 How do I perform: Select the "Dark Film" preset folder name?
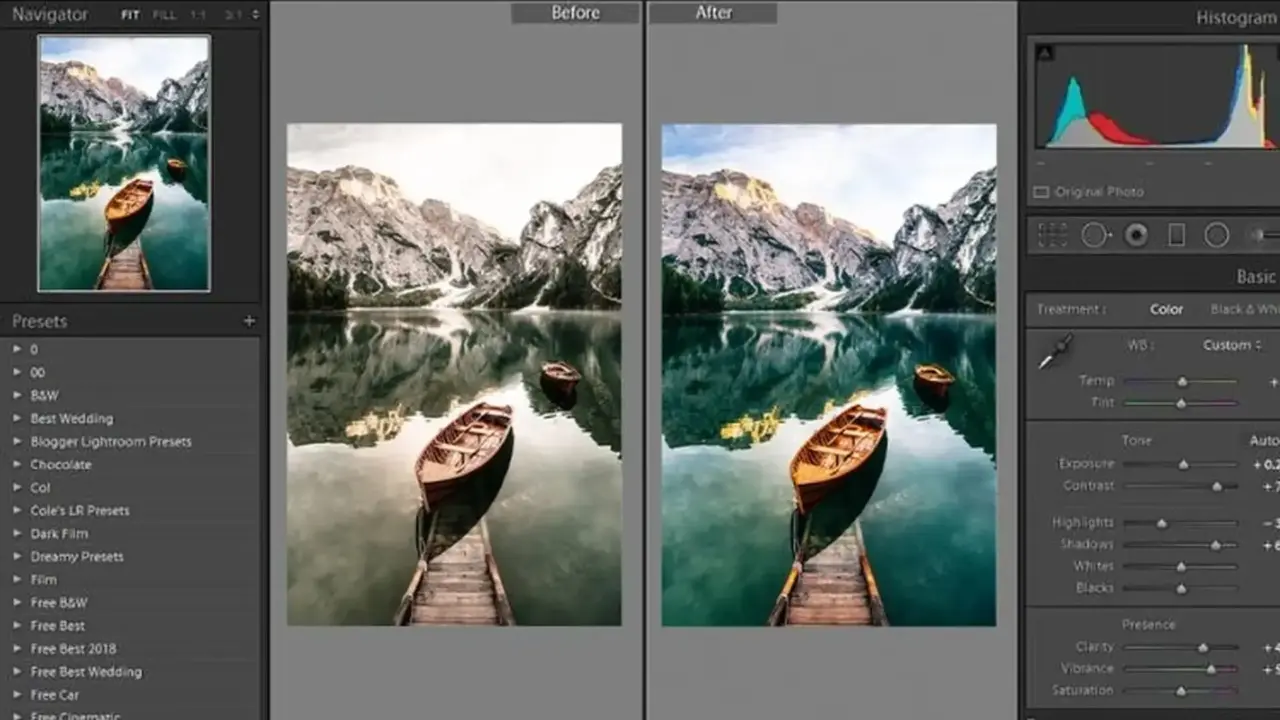(x=59, y=533)
